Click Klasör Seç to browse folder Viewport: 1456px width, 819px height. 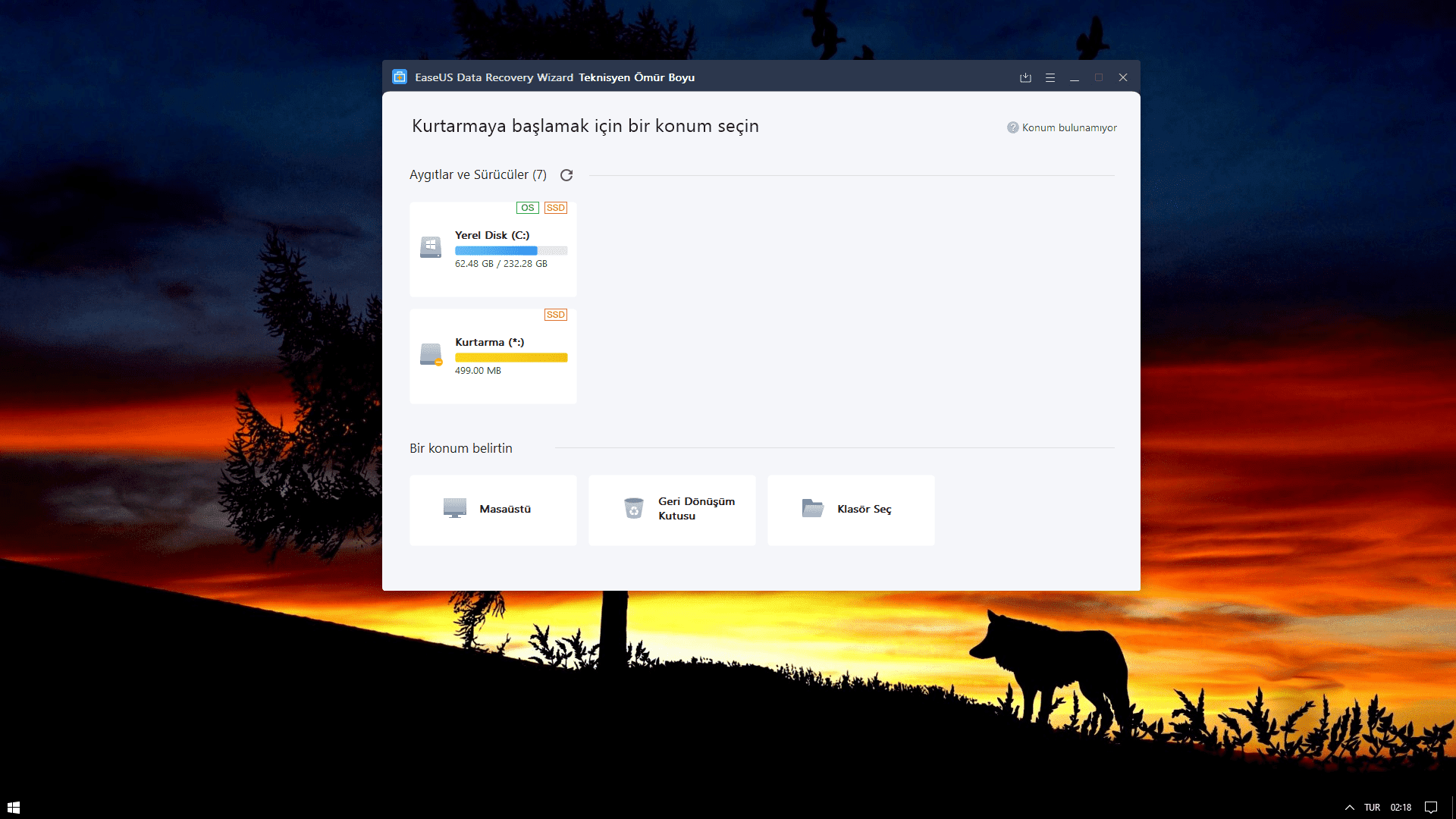click(851, 510)
